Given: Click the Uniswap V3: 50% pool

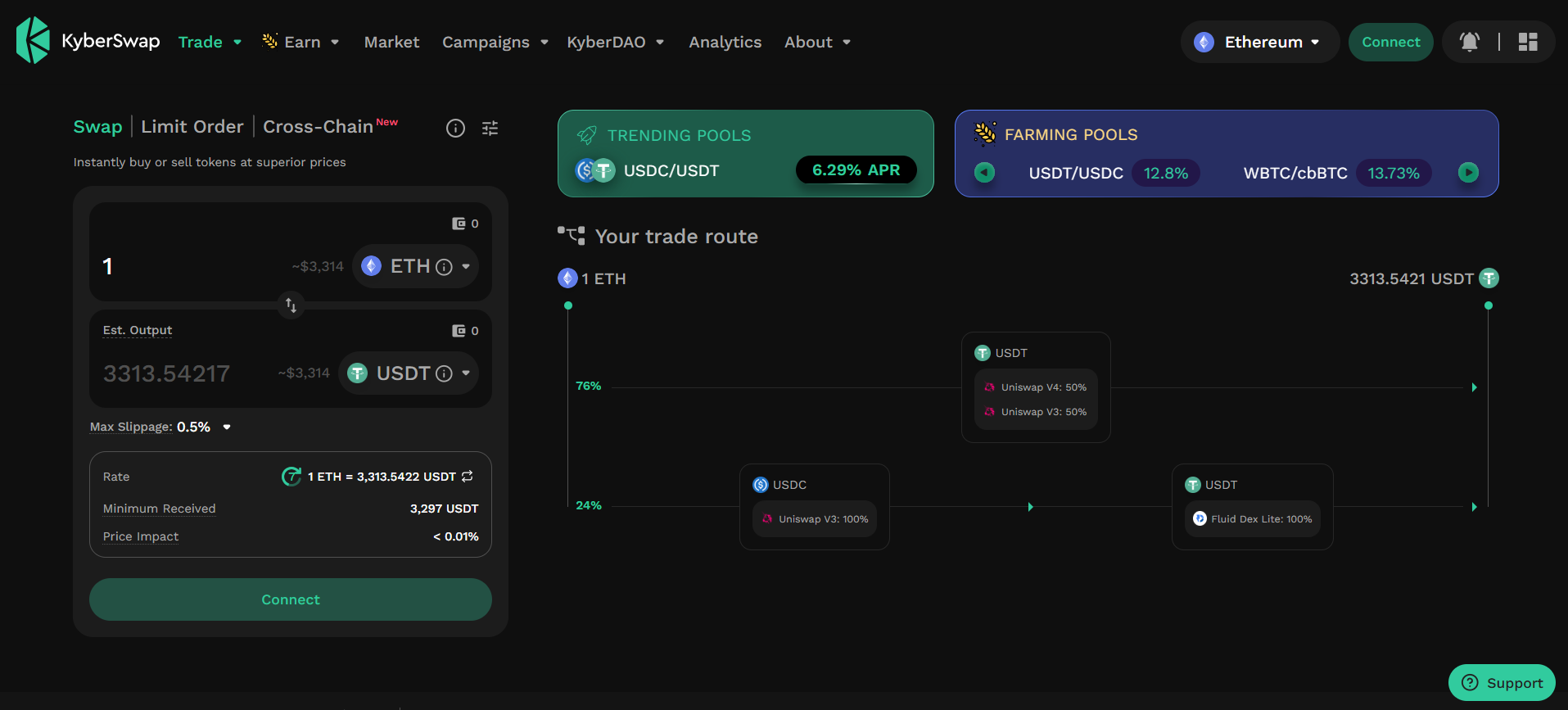Looking at the screenshot, I should [x=1036, y=412].
